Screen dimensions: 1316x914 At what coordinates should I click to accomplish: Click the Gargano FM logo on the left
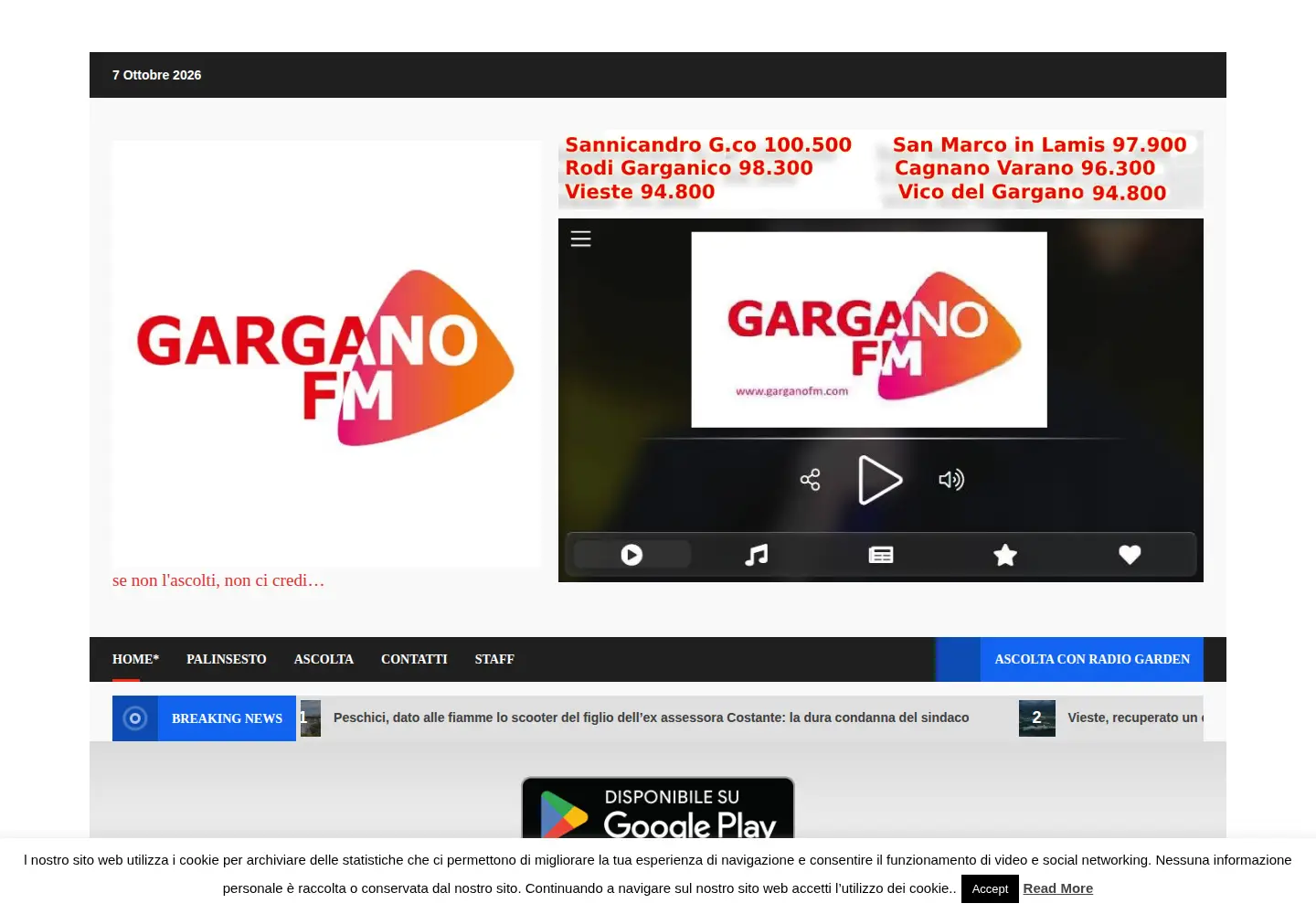pos(326,354)
